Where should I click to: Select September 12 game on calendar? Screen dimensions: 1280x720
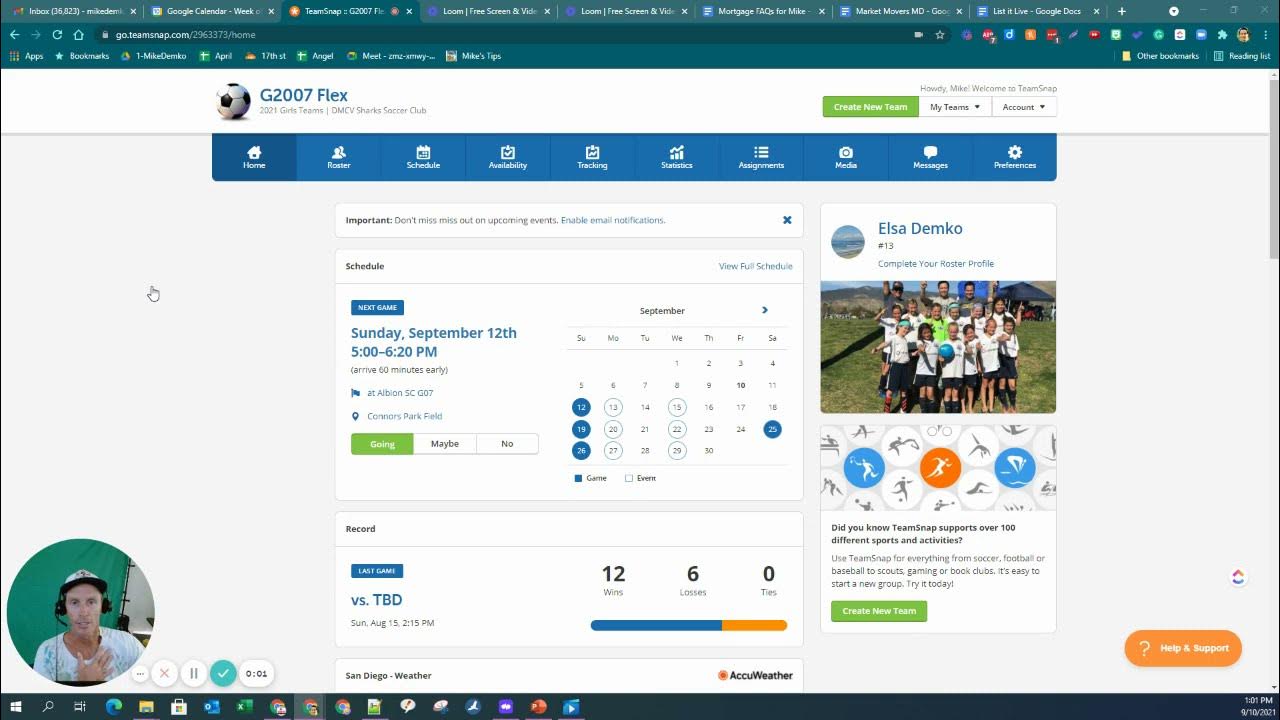(x=581, y=407)
